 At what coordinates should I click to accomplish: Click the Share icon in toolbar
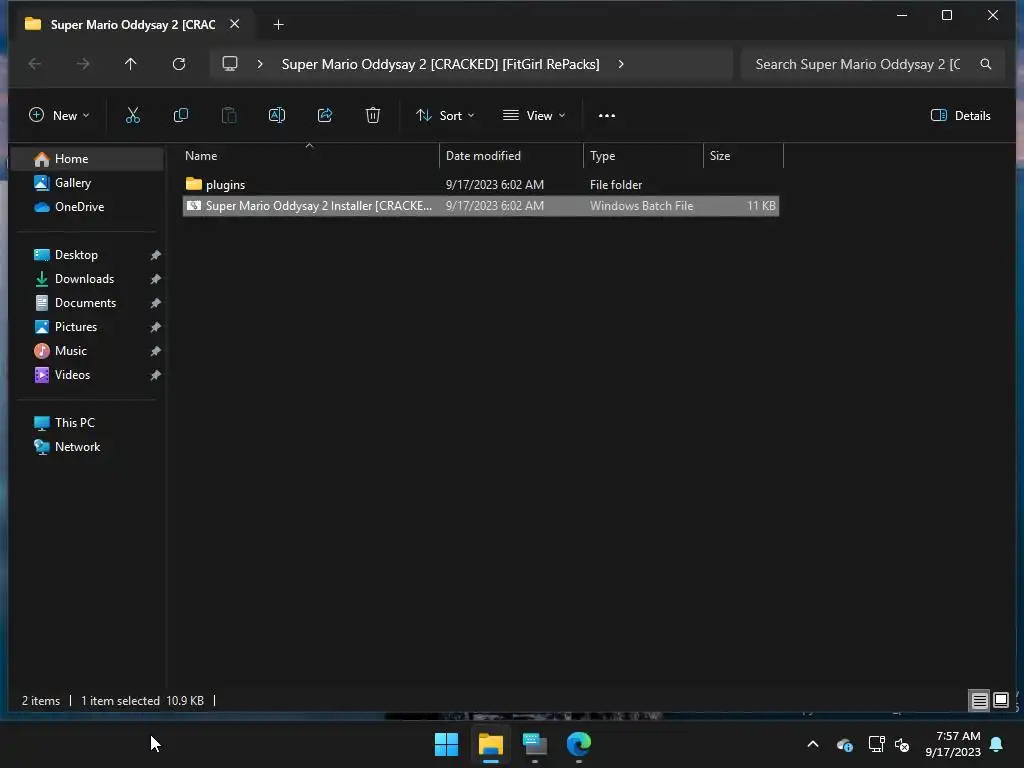point(325,116)
